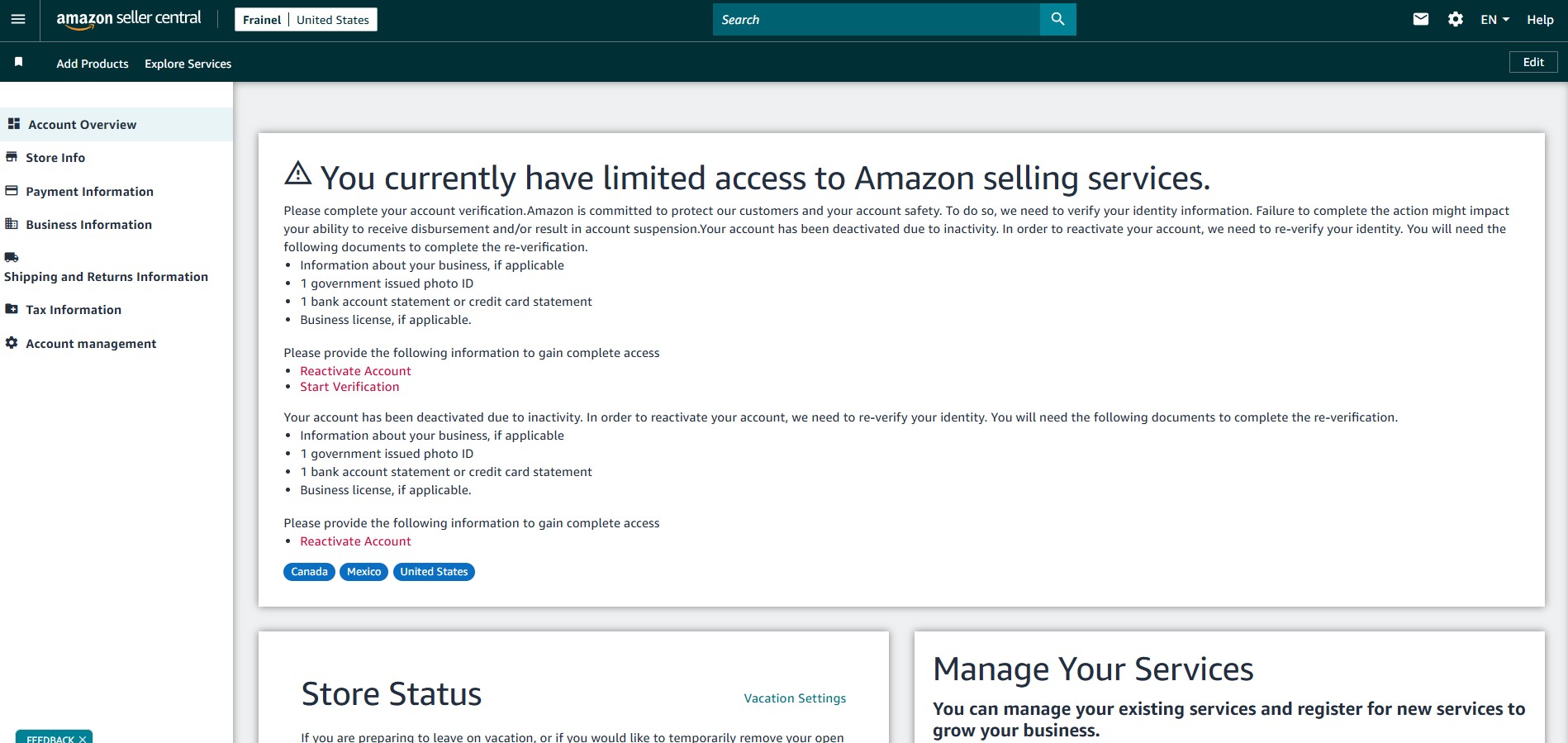The height and width of the screenshot is (743, 1568).
Task: Click the Store Info storefront icon
Action: click(x=12, y=157)
